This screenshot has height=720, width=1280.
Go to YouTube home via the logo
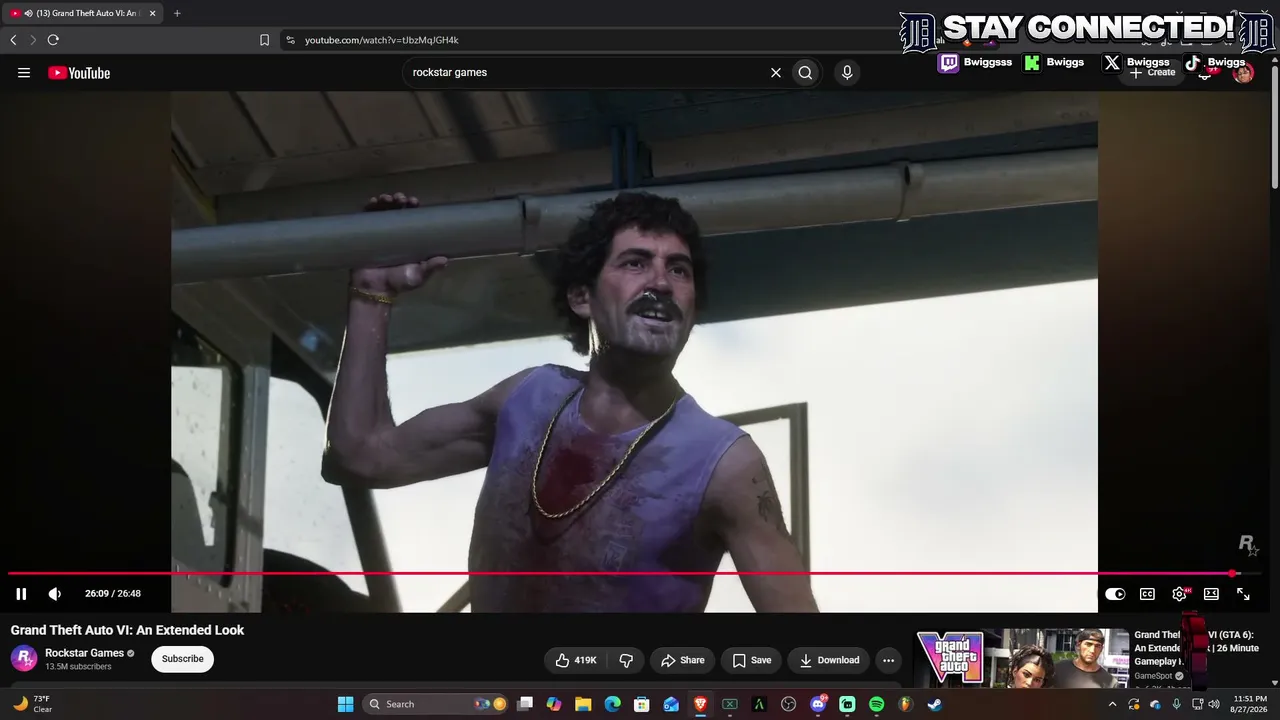pos(79,73)
